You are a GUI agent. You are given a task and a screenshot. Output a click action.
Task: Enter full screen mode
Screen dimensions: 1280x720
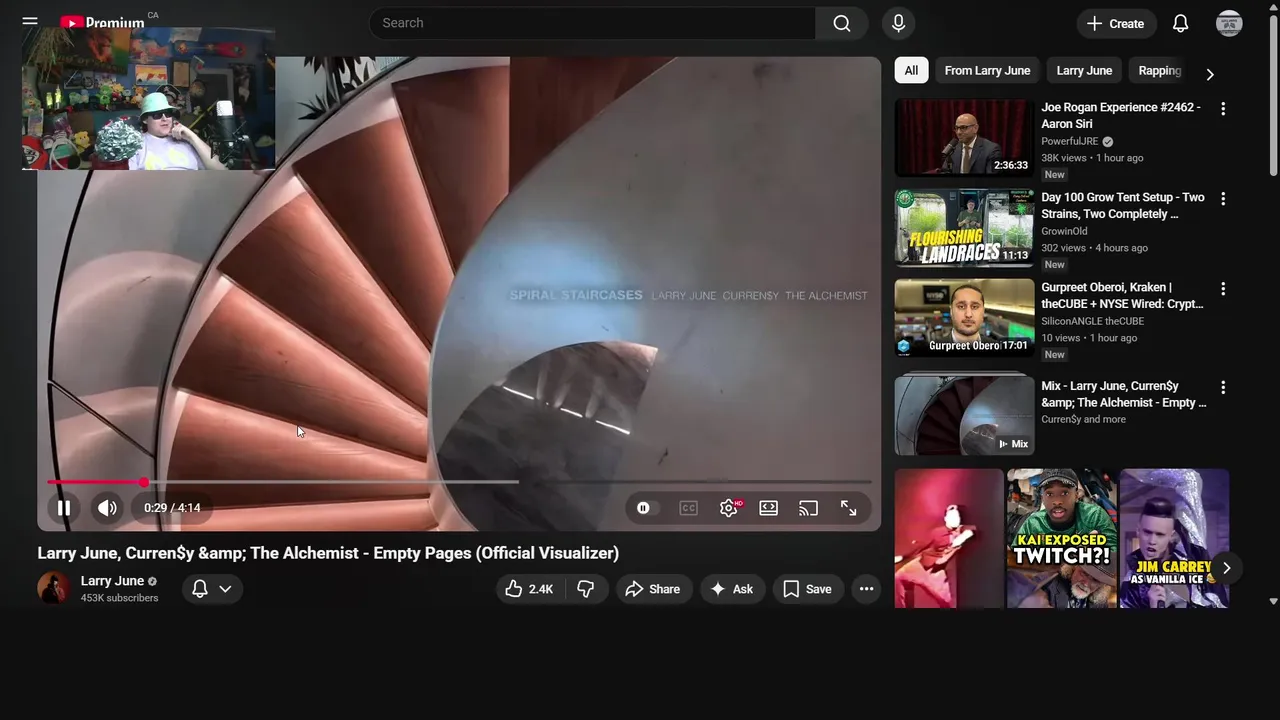[x=848, y=508]
